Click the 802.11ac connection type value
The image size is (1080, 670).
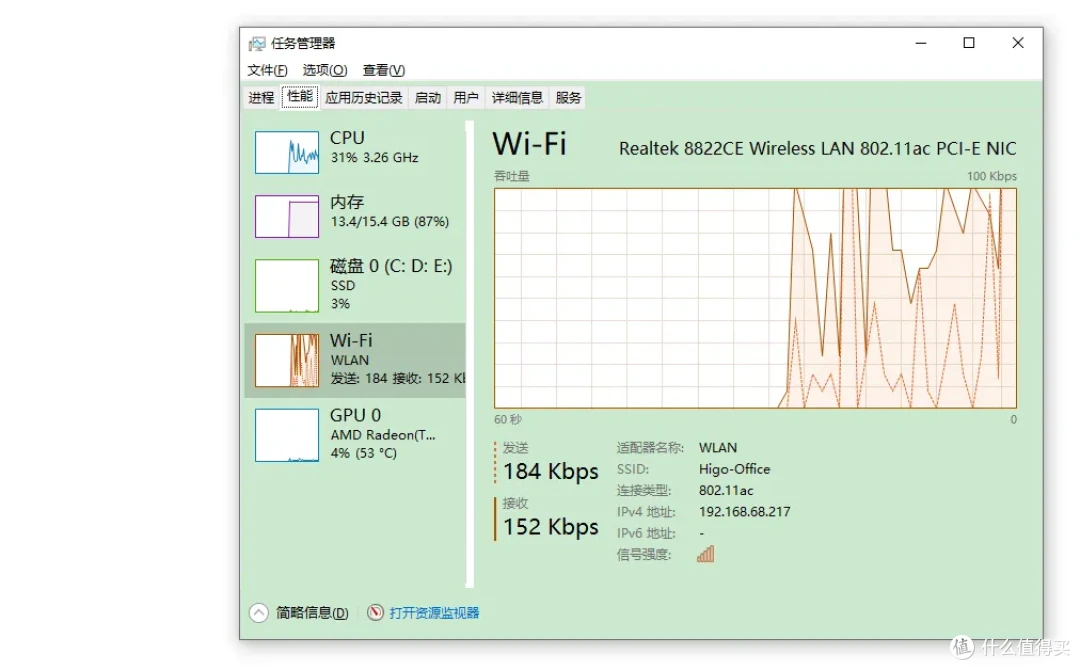[726, 490]
